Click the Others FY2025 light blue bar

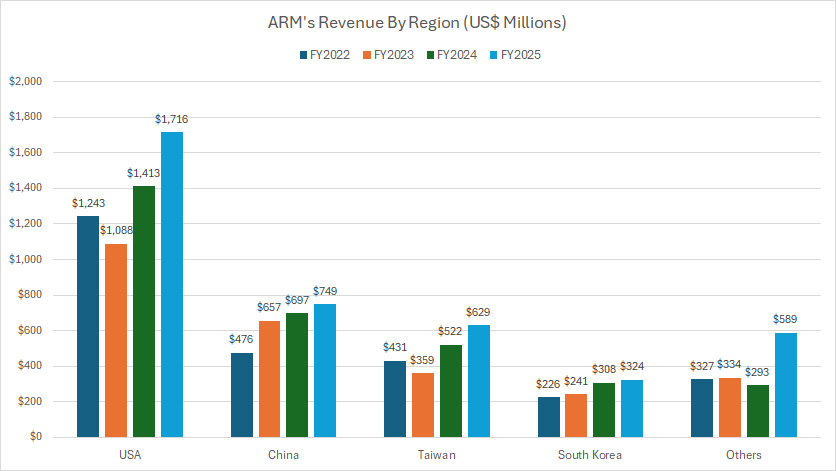[x=786, y=385]
